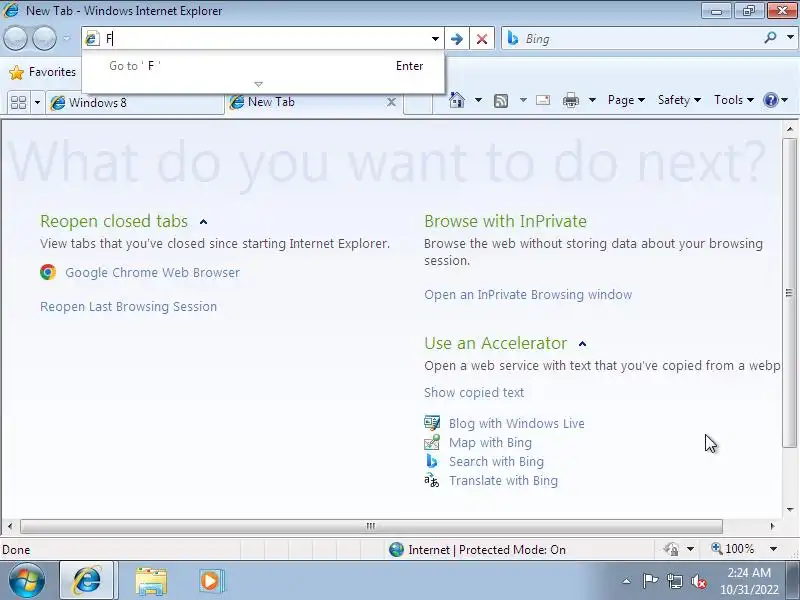Click the Blog with Windows Live icon
Screen dimensions: 800x600
pos(432,423)
